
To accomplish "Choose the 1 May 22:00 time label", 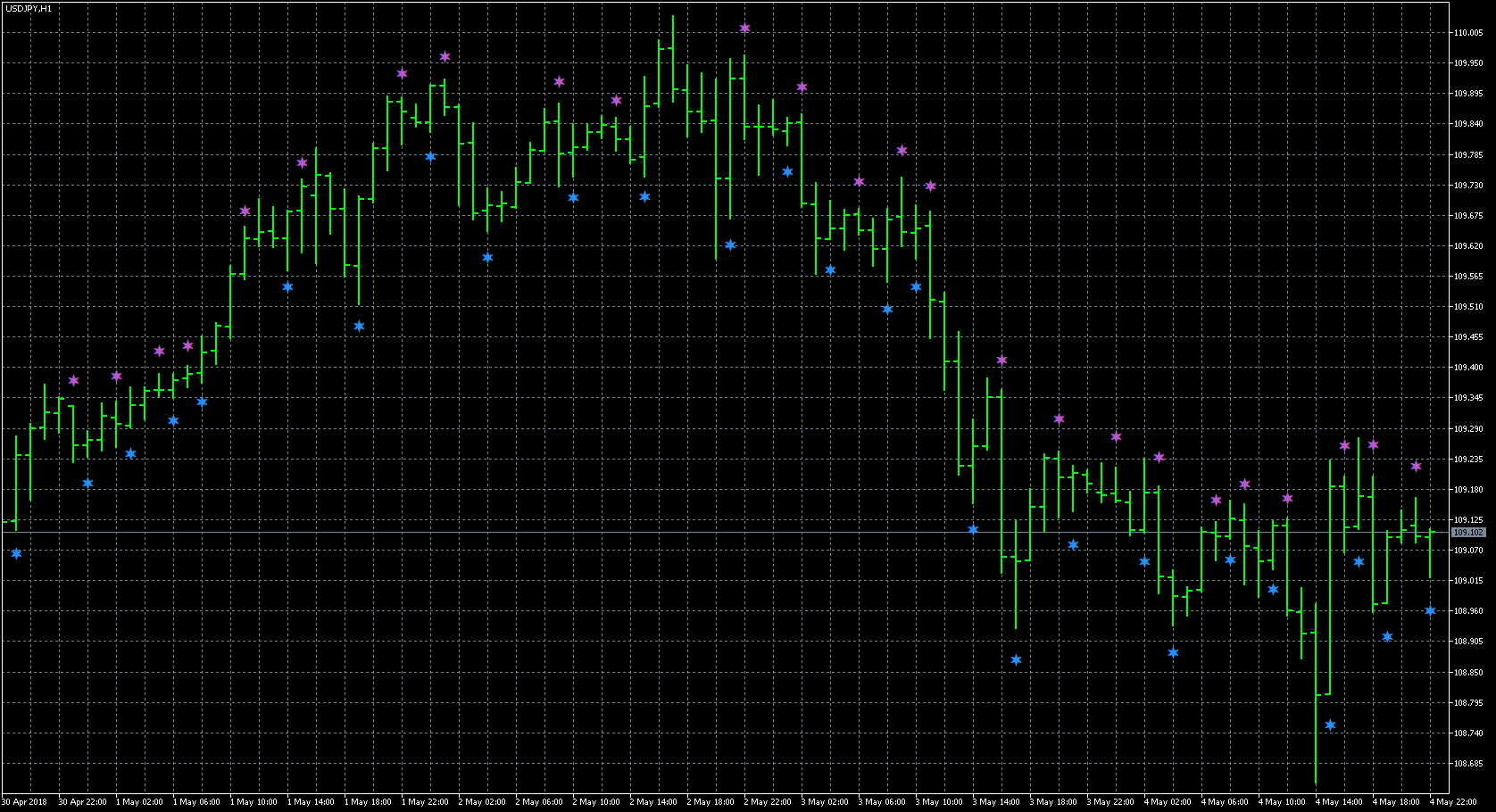I will [425, 802].
